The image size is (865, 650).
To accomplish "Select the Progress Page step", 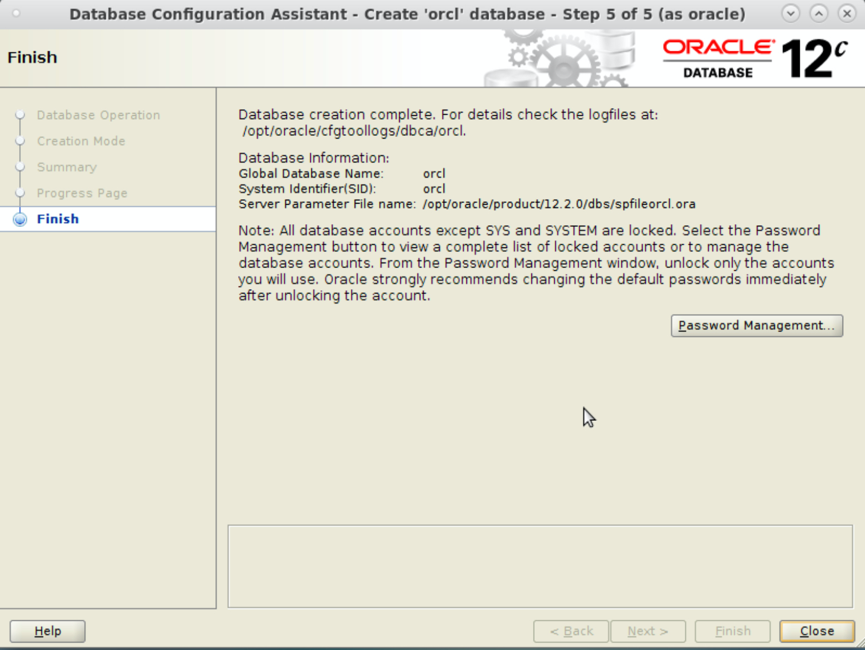I will pos(82,193).
